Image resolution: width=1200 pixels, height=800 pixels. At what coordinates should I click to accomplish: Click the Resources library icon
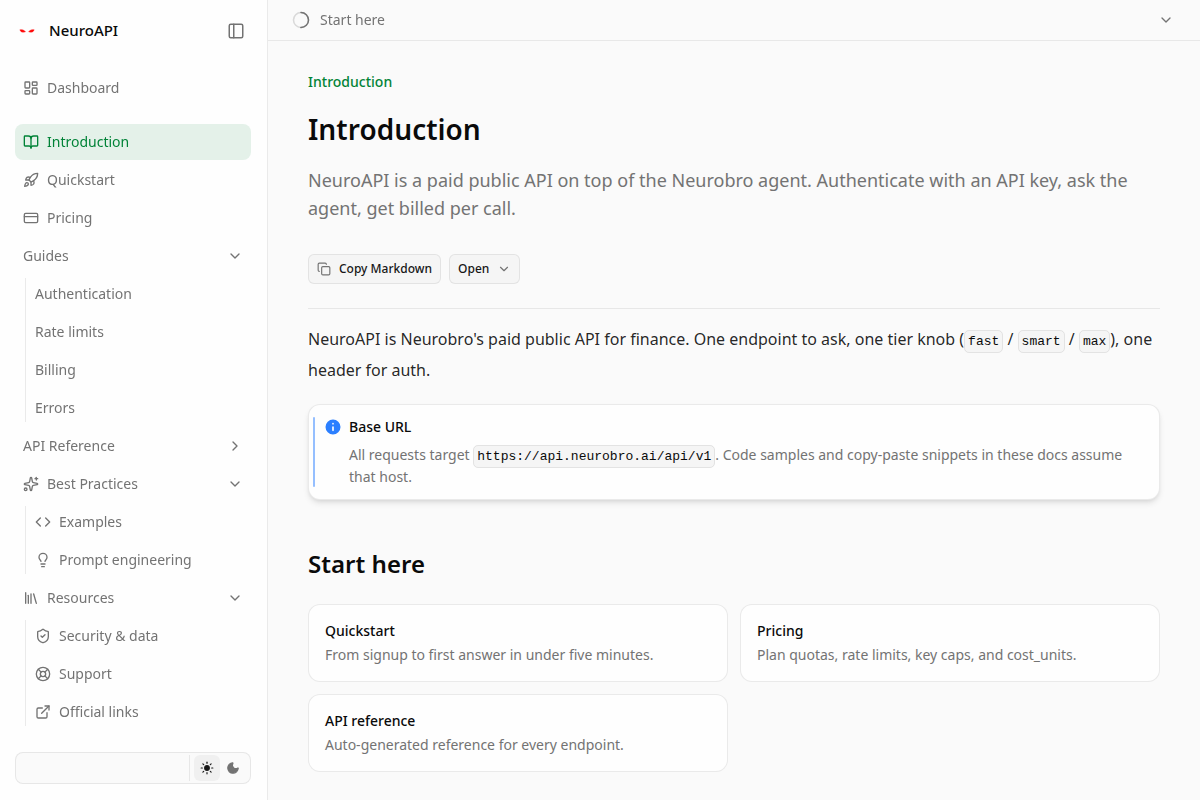(31, 598)
